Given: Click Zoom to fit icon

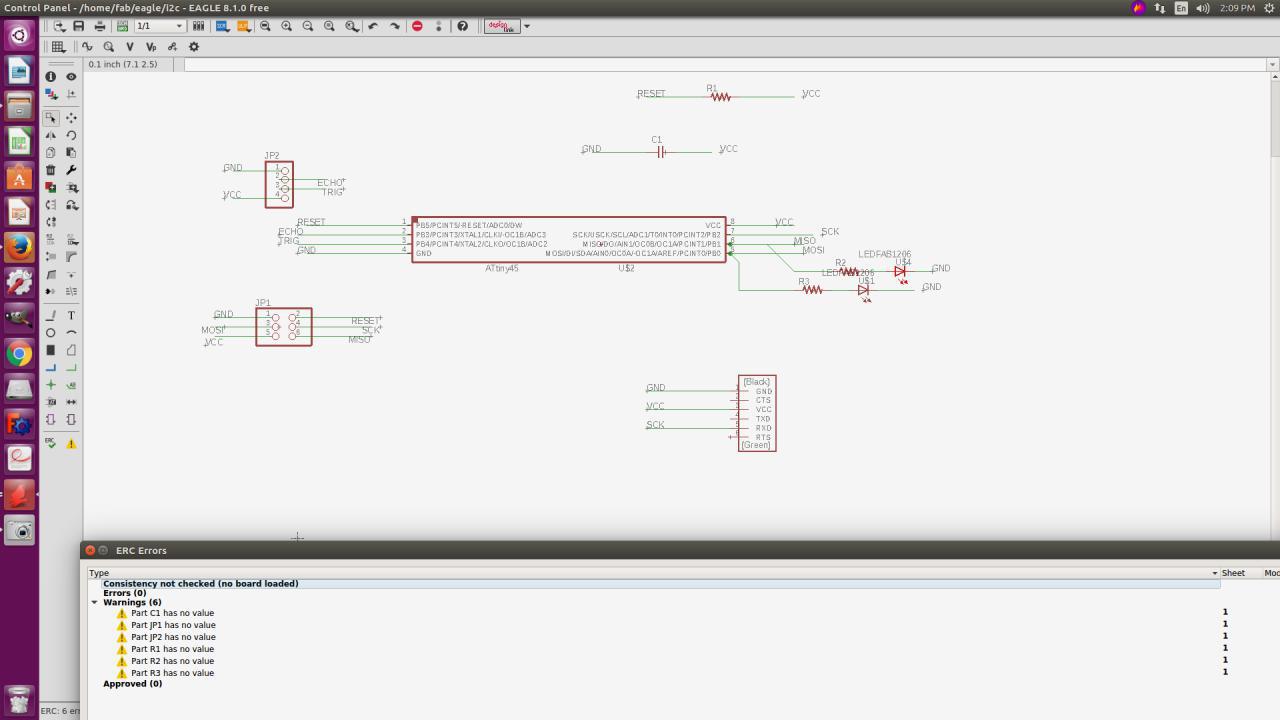Looking at the screenshot, I should [x=265, y=26].
